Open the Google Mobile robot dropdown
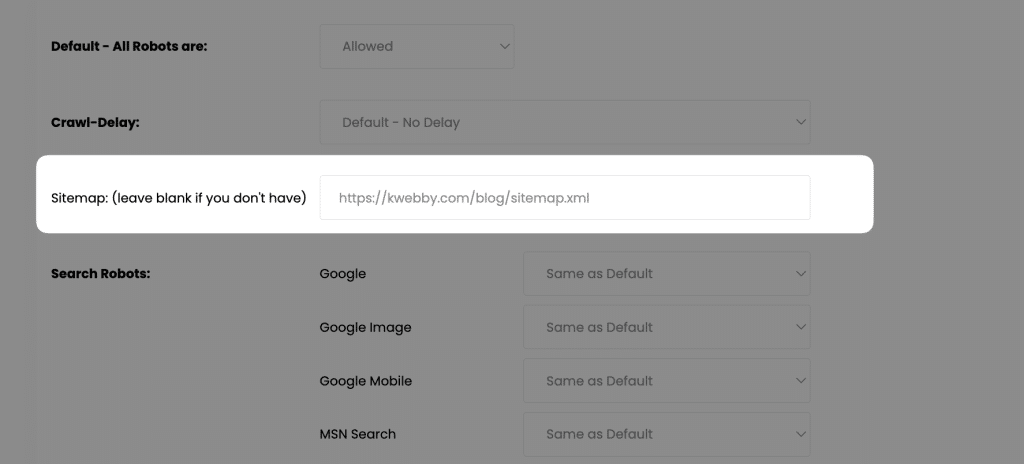 [x=666, y=381]
